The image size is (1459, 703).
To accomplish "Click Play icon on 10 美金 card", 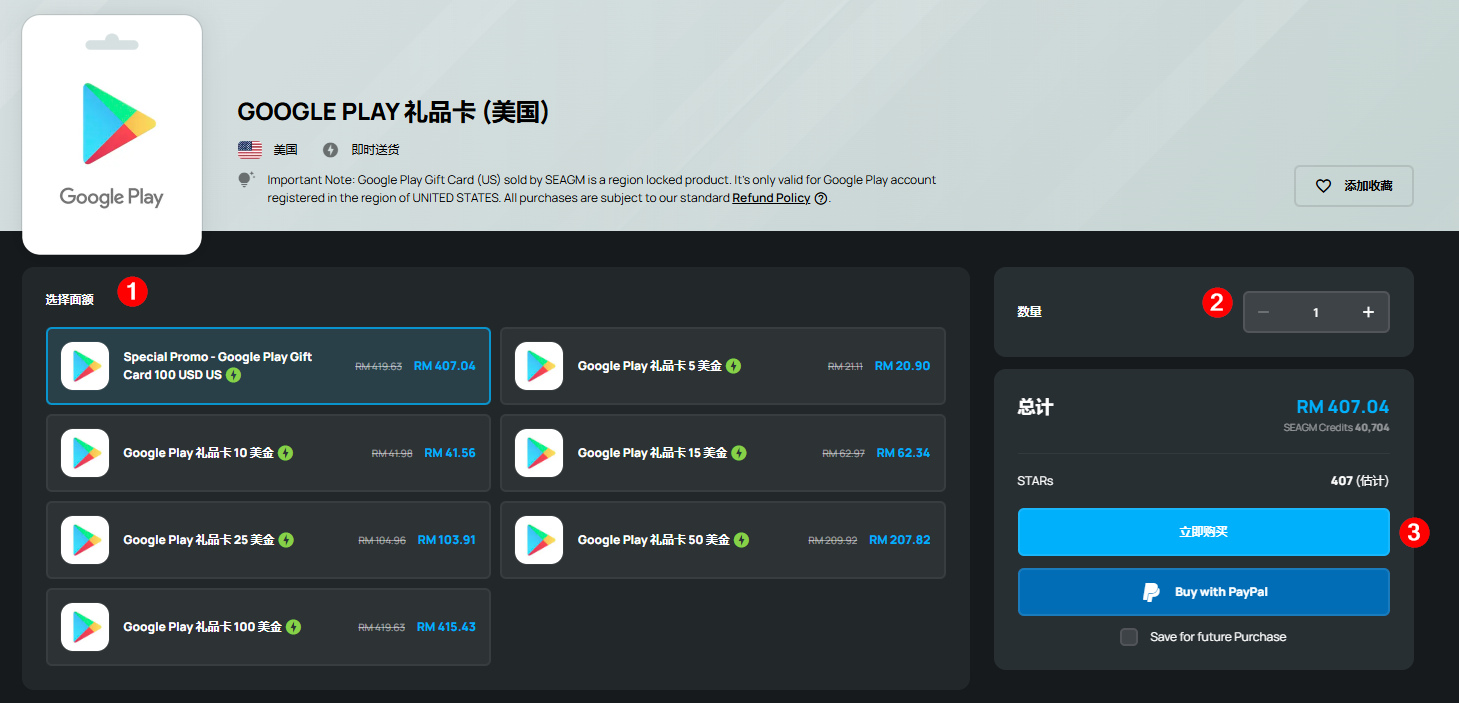I will (x=85, y=453).
